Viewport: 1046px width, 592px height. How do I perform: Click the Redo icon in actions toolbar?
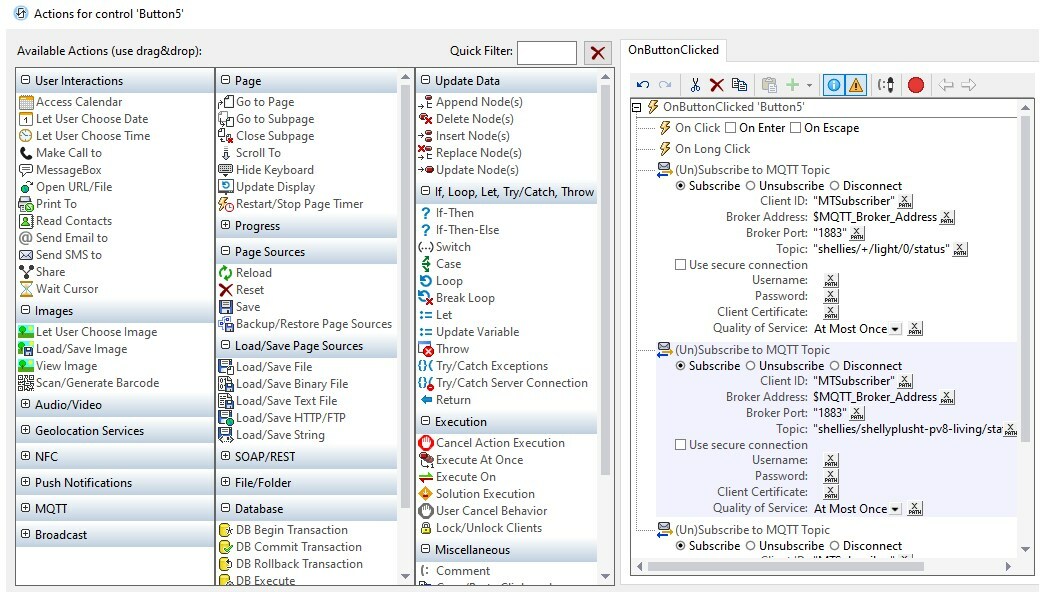point(665,85)
